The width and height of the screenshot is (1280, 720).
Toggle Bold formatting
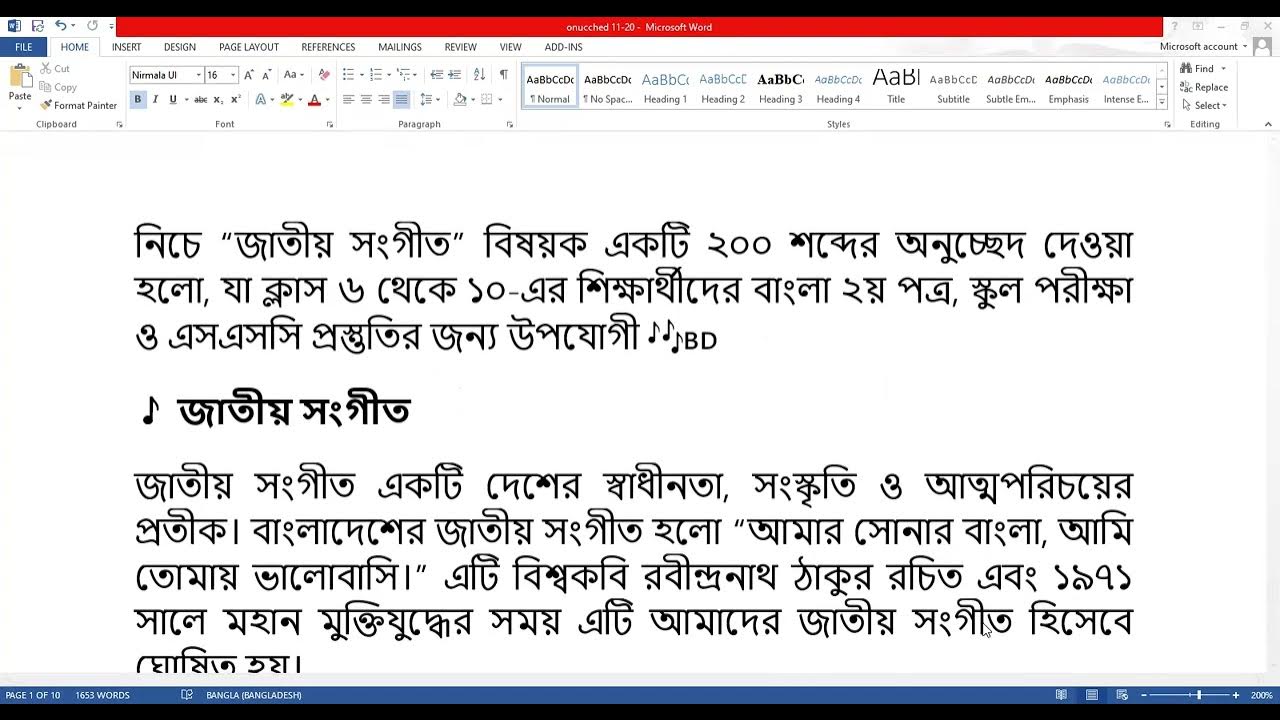[x=138, y=99]
